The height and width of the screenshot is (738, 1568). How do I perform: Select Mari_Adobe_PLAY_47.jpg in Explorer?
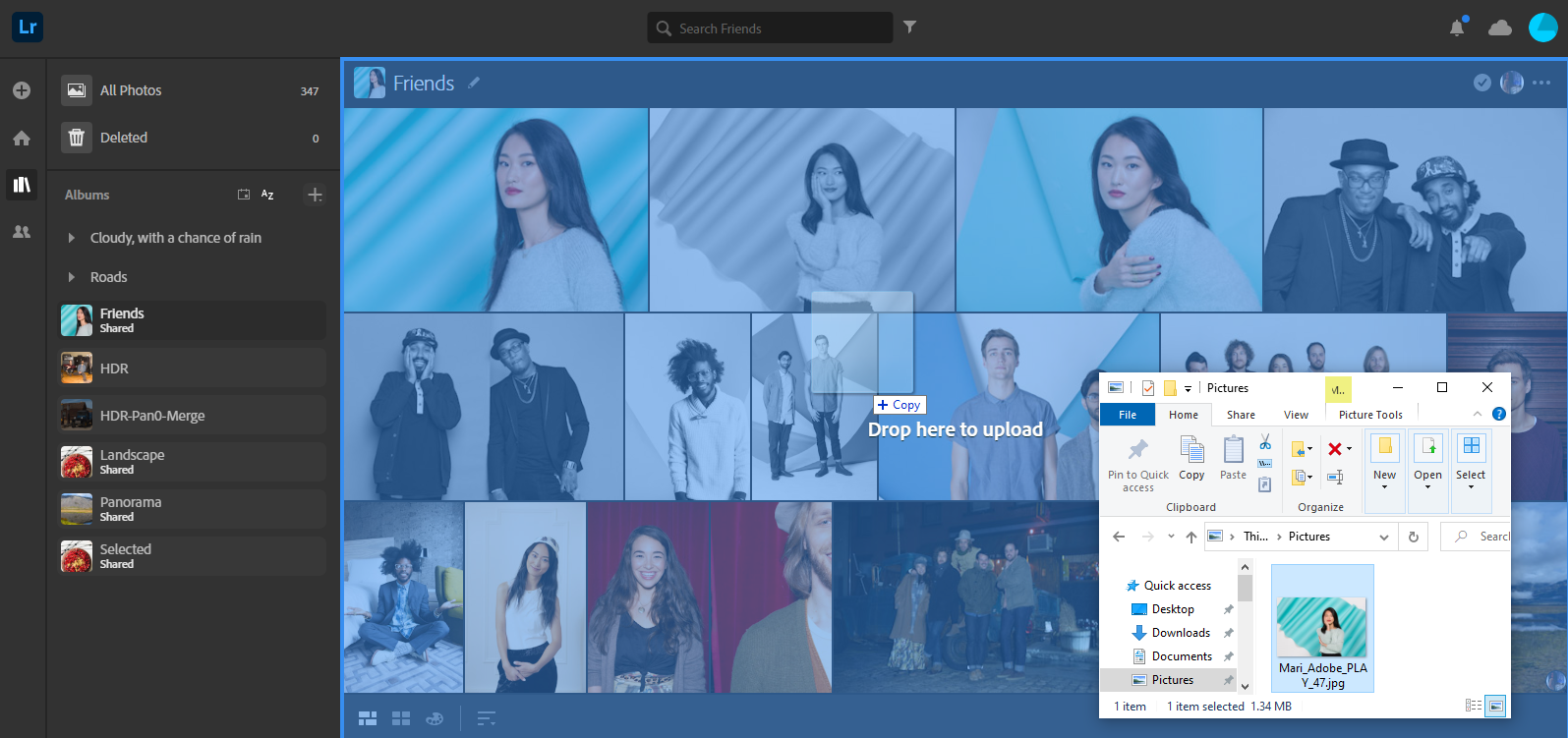pyautogui.click(x=1322, y=629)
